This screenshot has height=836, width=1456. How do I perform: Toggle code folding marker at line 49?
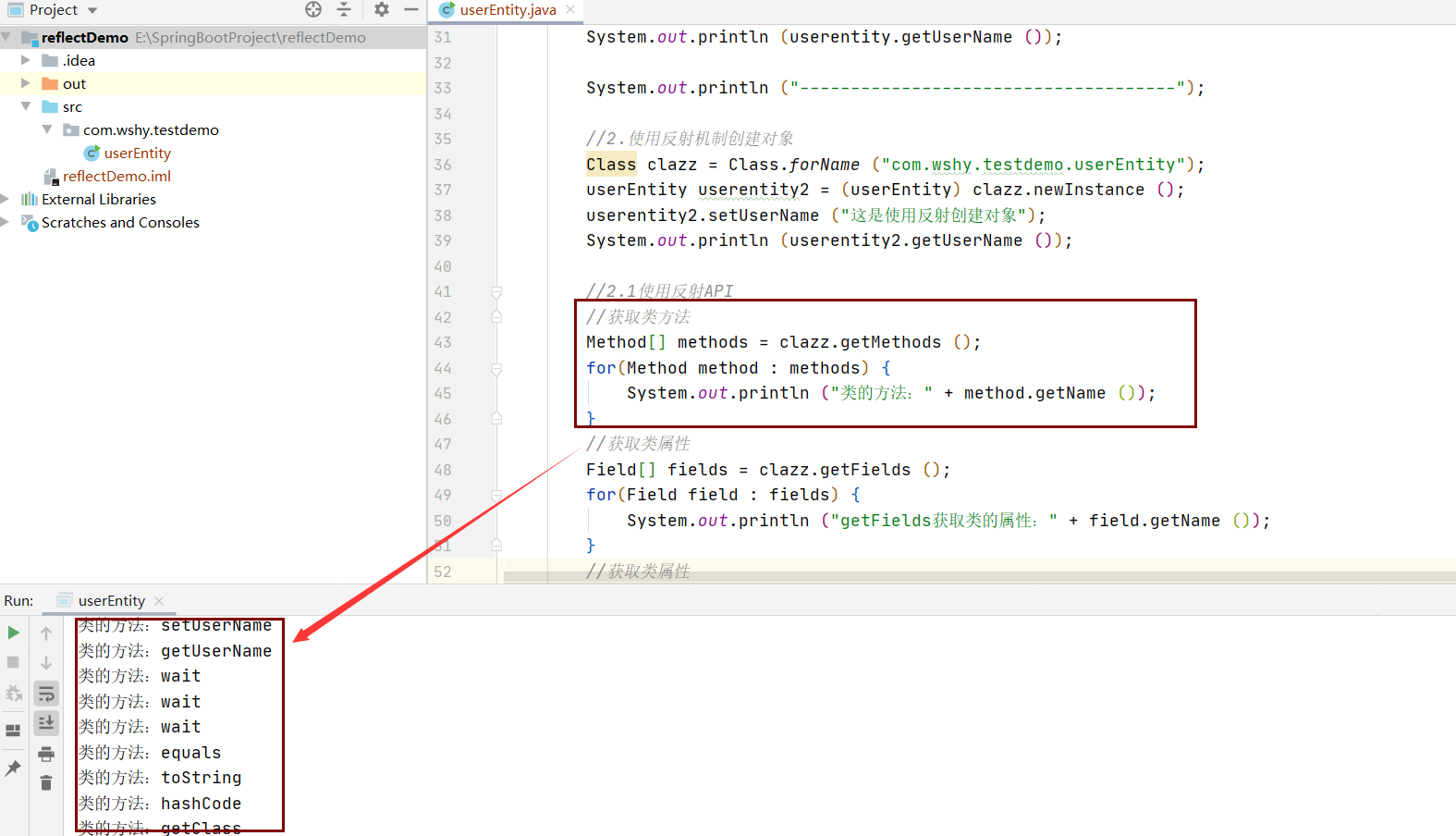point(496,495)
